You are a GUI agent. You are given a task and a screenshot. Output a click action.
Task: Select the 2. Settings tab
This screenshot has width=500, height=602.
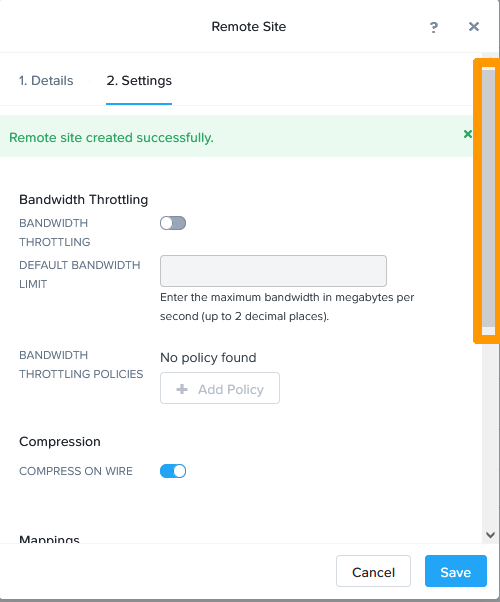[x=139, y=81]
